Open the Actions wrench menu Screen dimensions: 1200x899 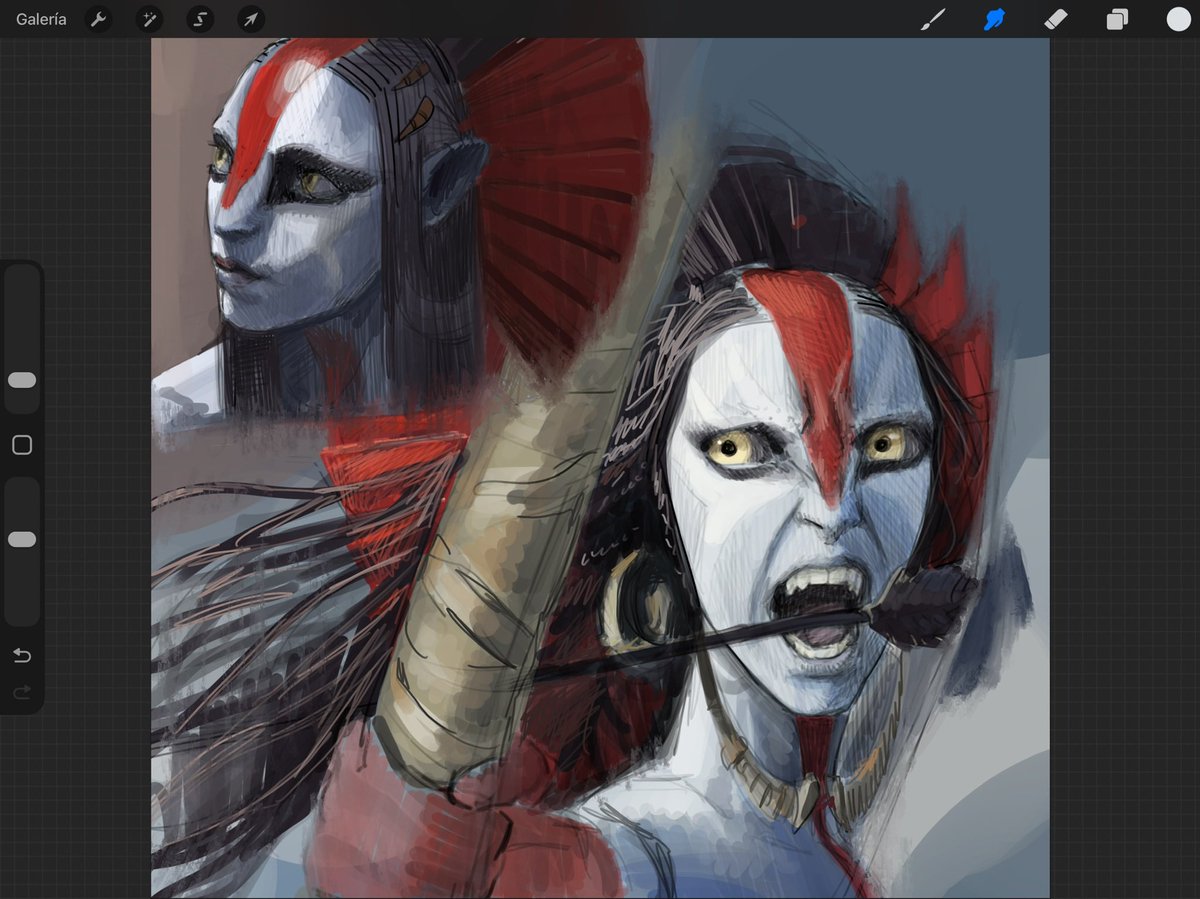point(98,19)
